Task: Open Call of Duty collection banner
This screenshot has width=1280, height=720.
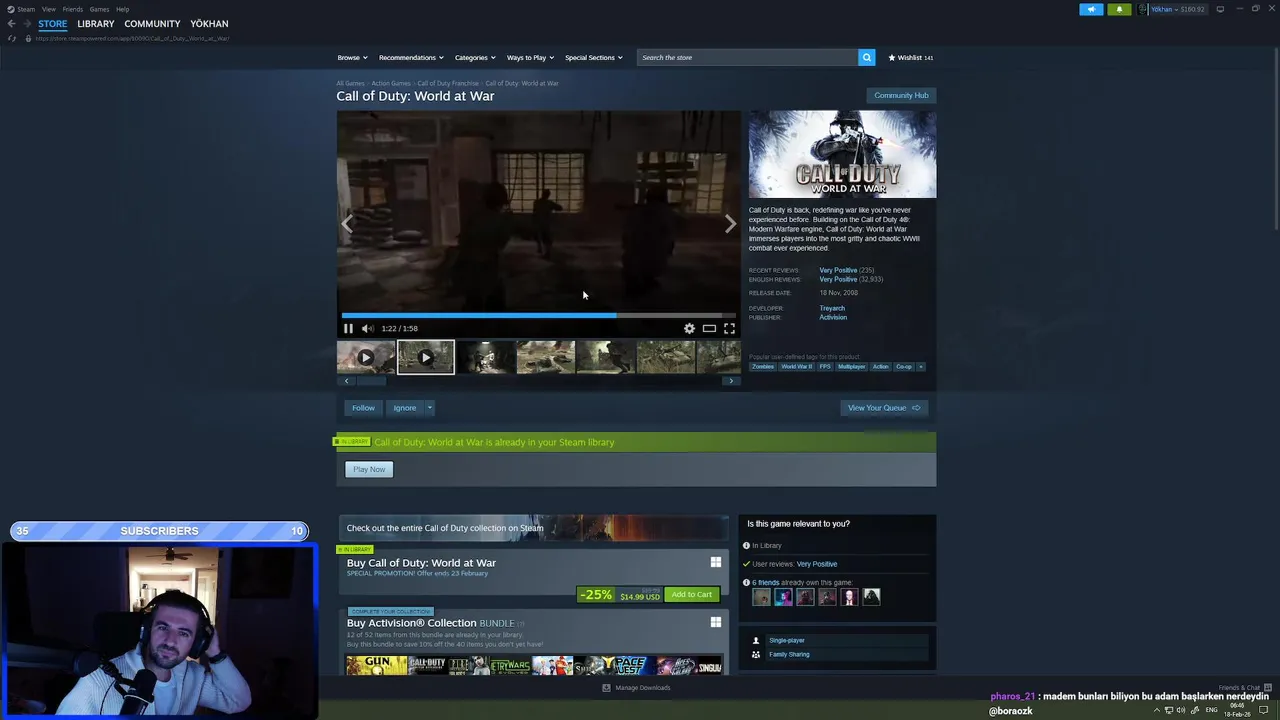Action: click(533, 528)
